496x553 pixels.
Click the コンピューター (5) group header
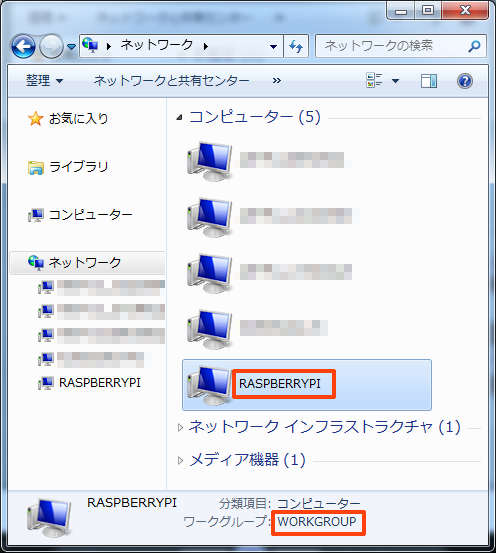pyautogui.click(x=255, y=117)
